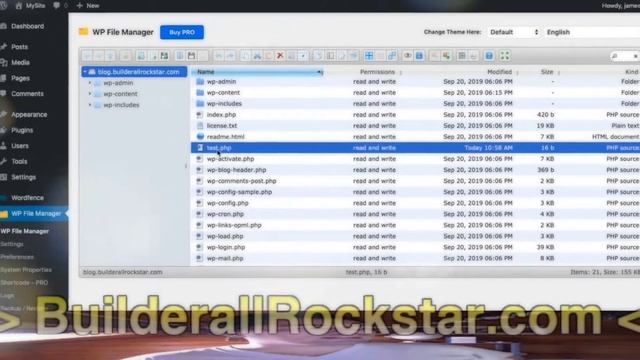Screen dimensions: 640x360
Task: Click the WP File Manager folder logo
Action: [83, 31]
